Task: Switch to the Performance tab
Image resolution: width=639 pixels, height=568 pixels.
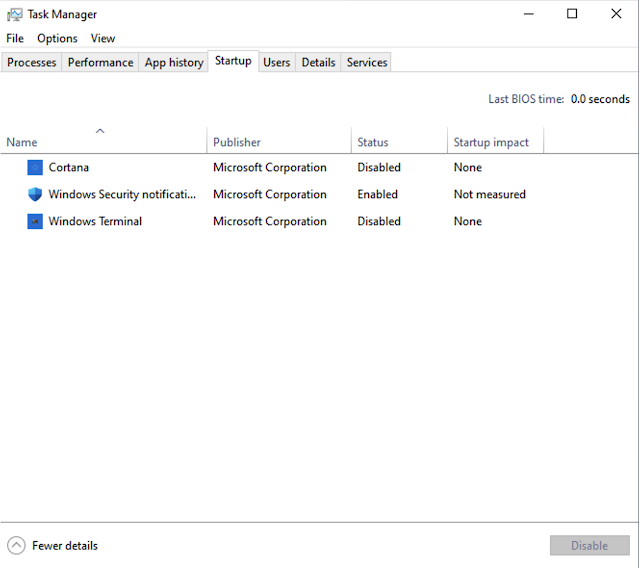Action: click(x=100, y=62)
